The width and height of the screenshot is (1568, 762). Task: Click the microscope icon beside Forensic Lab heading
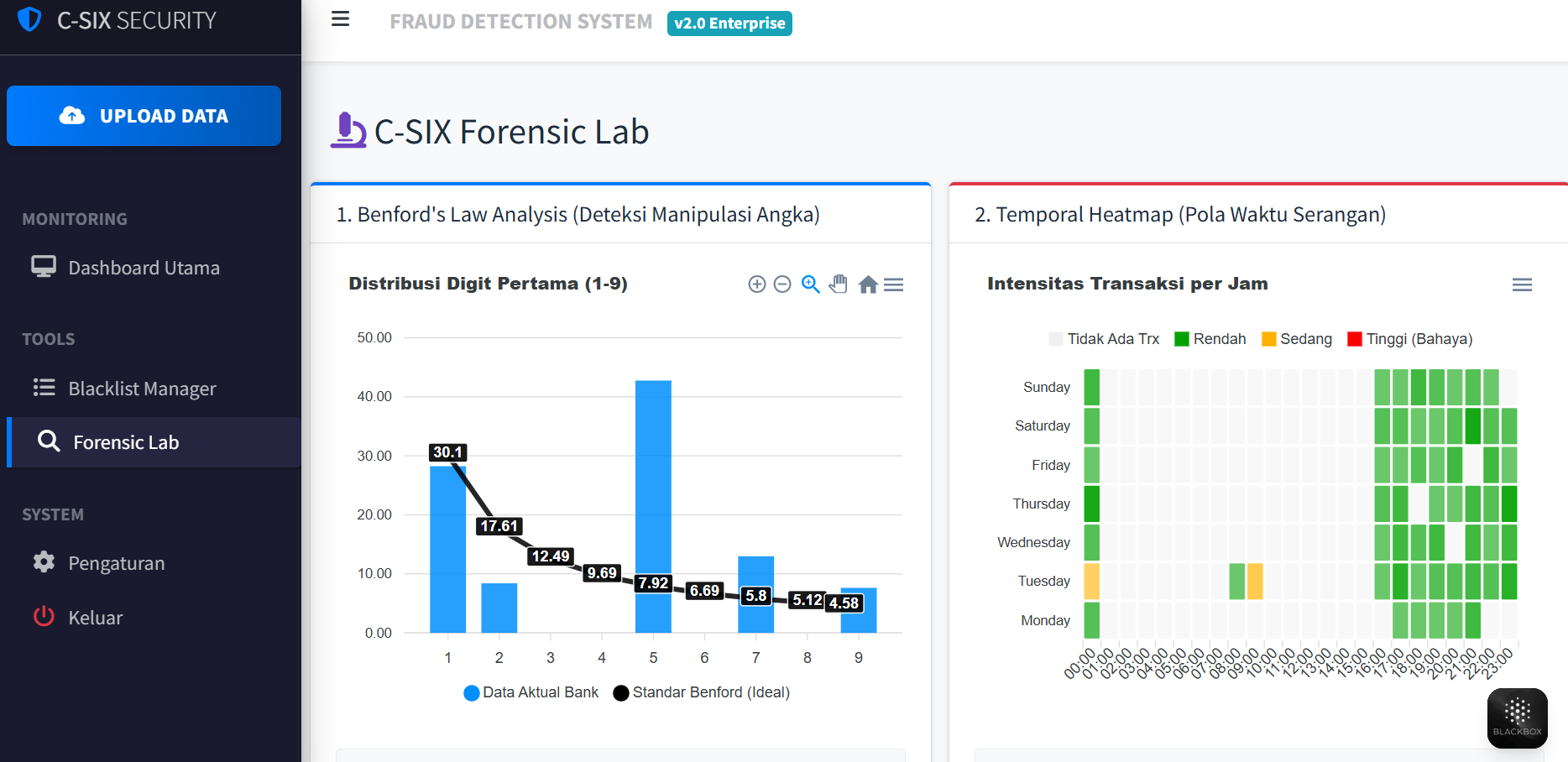[349, 131]
